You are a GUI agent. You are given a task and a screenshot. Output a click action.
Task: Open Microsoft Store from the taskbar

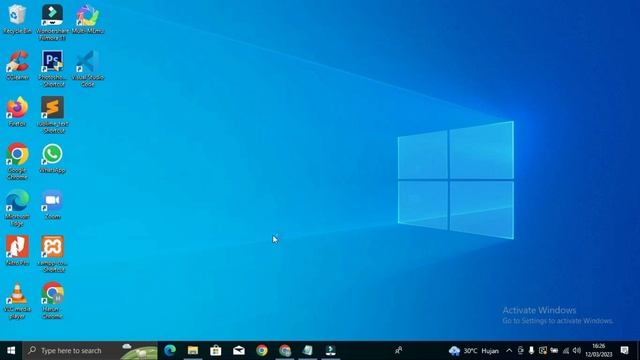tap(216, 351)
